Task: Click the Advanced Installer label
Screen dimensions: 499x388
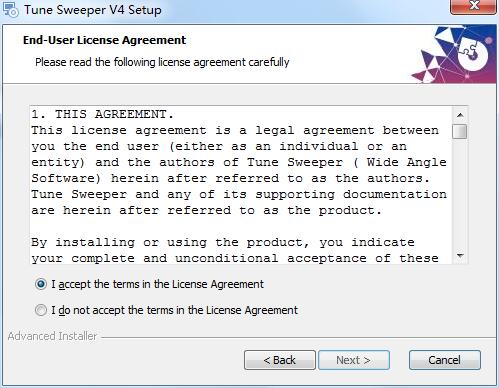Action: 52,336
